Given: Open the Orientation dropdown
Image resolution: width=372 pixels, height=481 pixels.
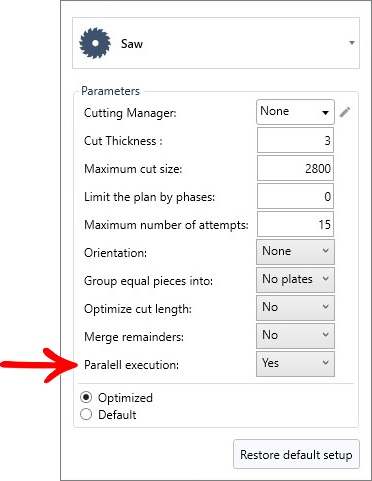Looking at the screenshot, I should [295, 252].
